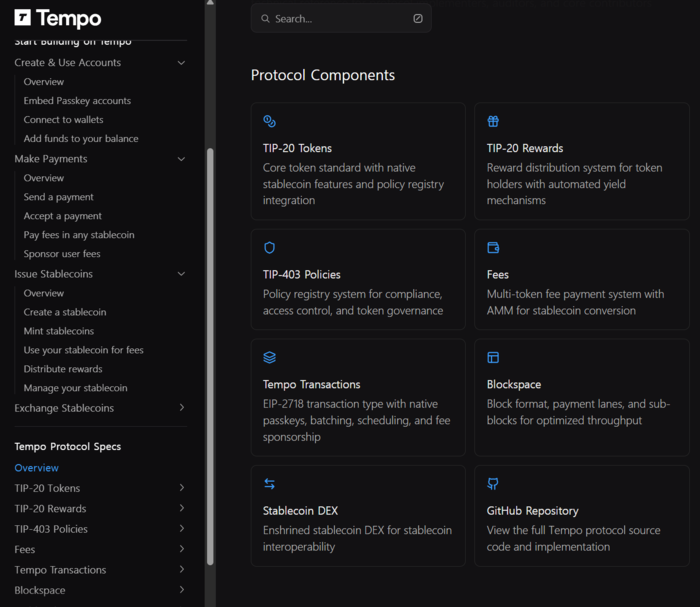700x607 pixels.
Task: Open the Embed Passkey accounts page
Action: click(x=77, y=101)
